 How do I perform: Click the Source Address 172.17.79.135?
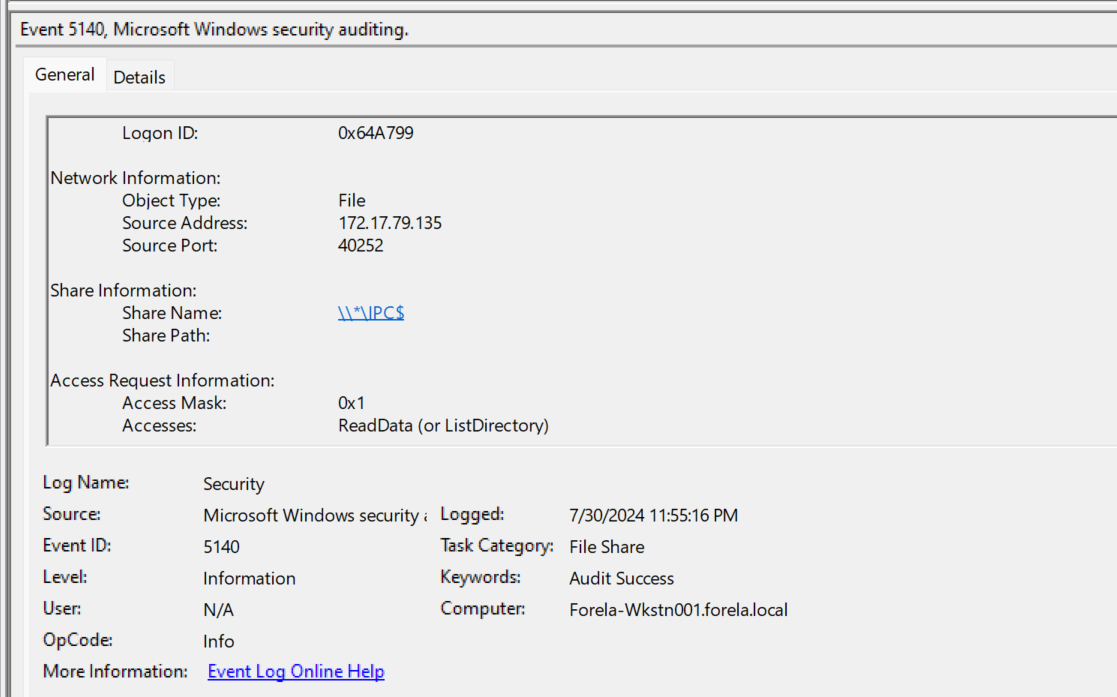[390, 223]
